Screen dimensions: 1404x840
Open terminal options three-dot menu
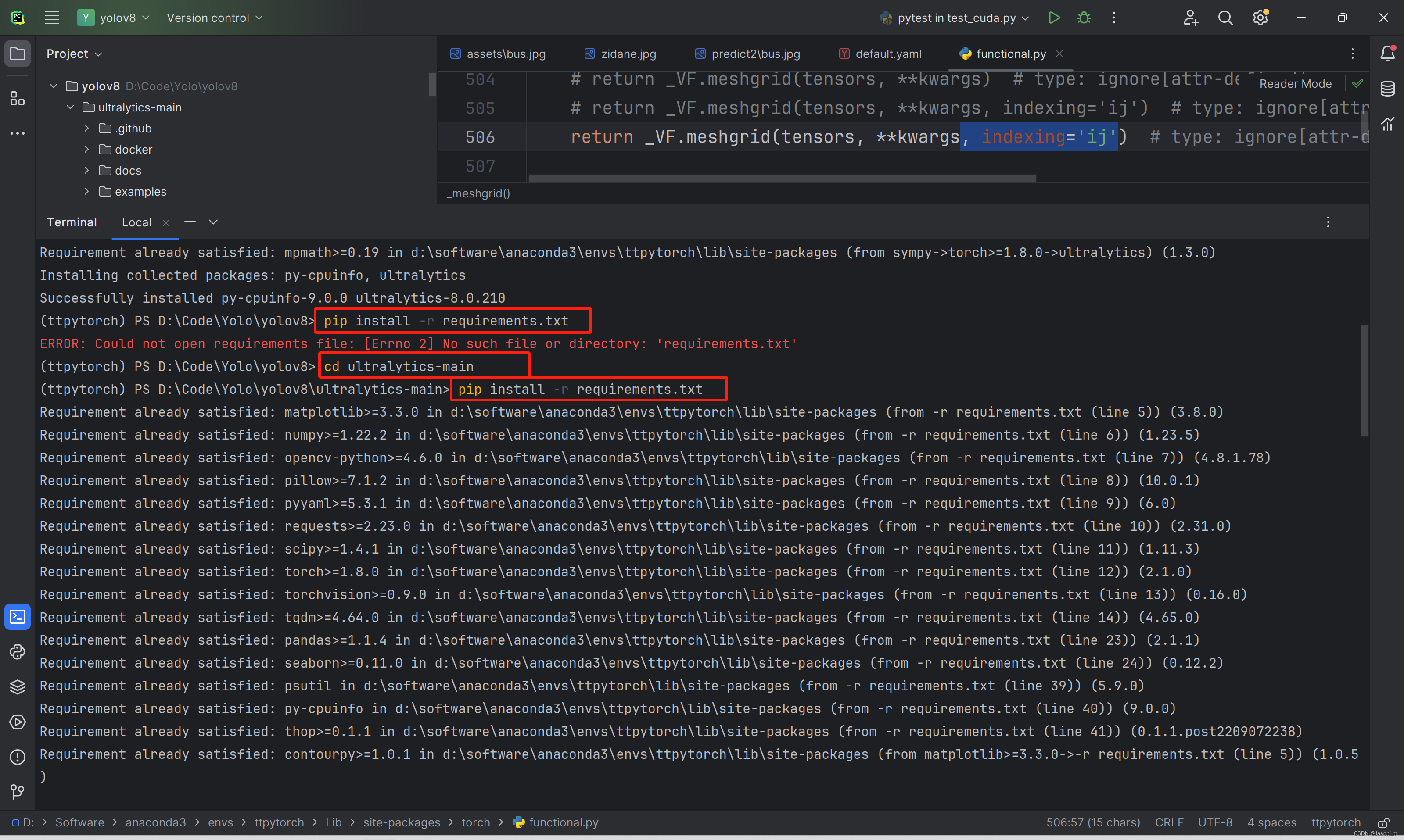1328,222
